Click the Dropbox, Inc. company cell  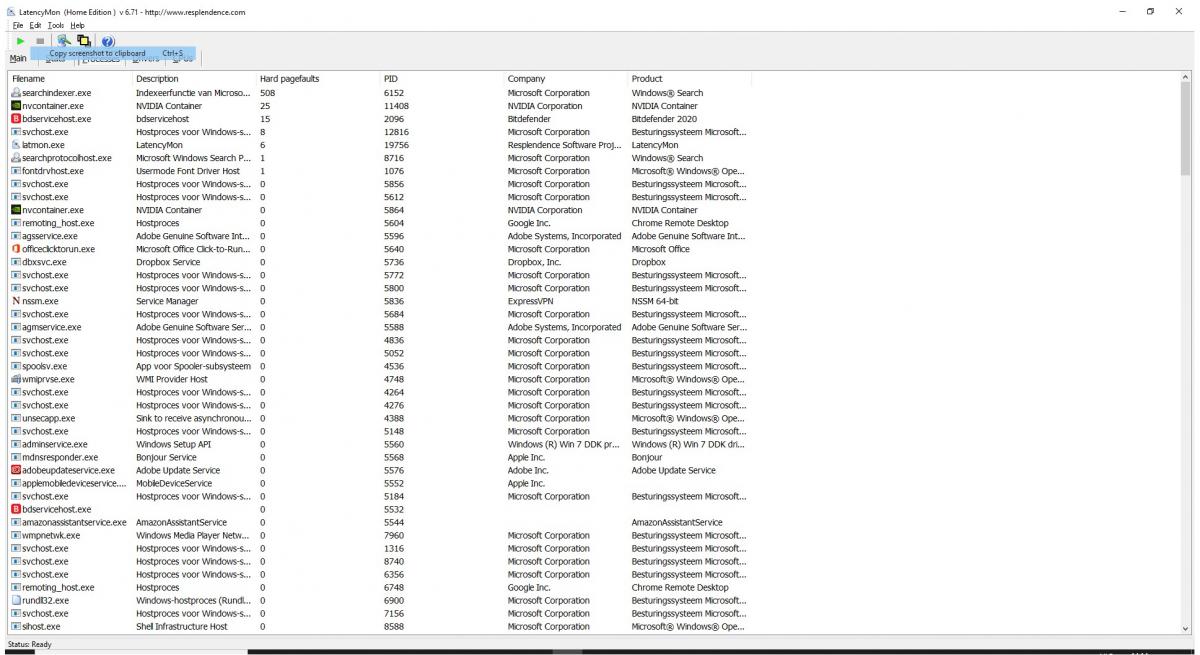click(x=534, y=262)
